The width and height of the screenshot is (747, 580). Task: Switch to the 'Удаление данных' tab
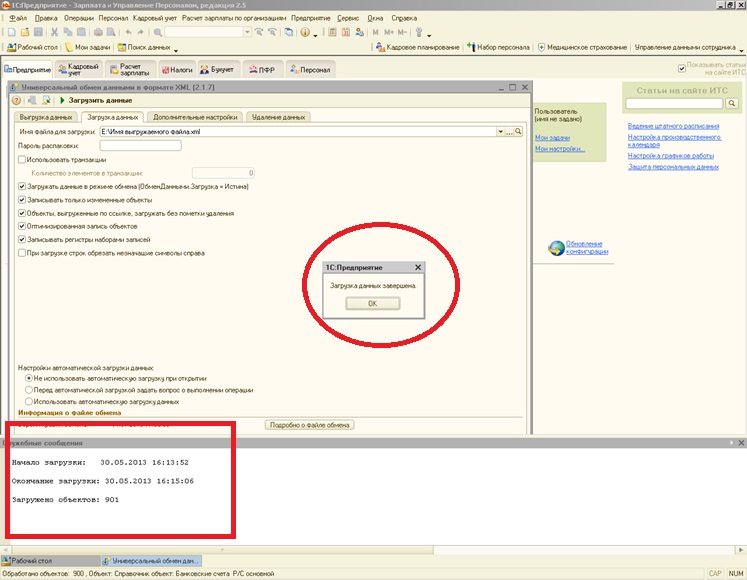[x=279, y=117]
